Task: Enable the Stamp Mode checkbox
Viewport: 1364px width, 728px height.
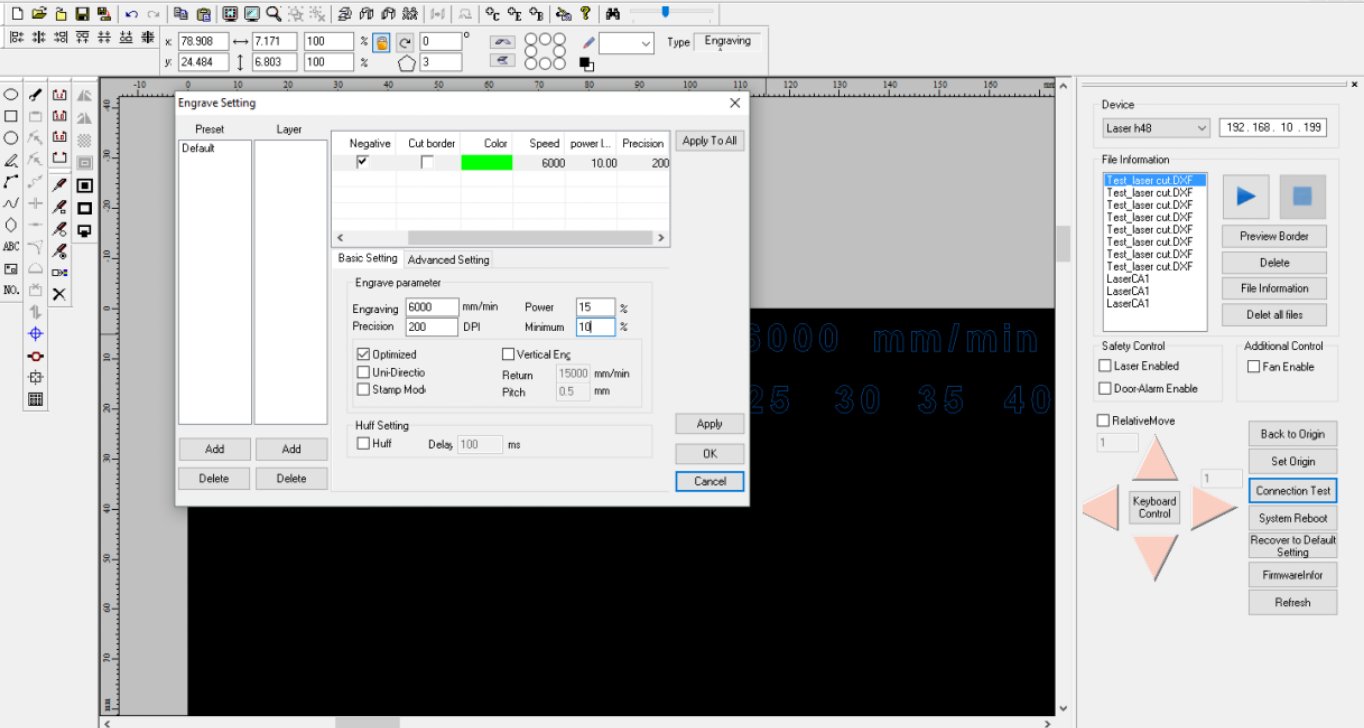Action: tap(363, 389)
